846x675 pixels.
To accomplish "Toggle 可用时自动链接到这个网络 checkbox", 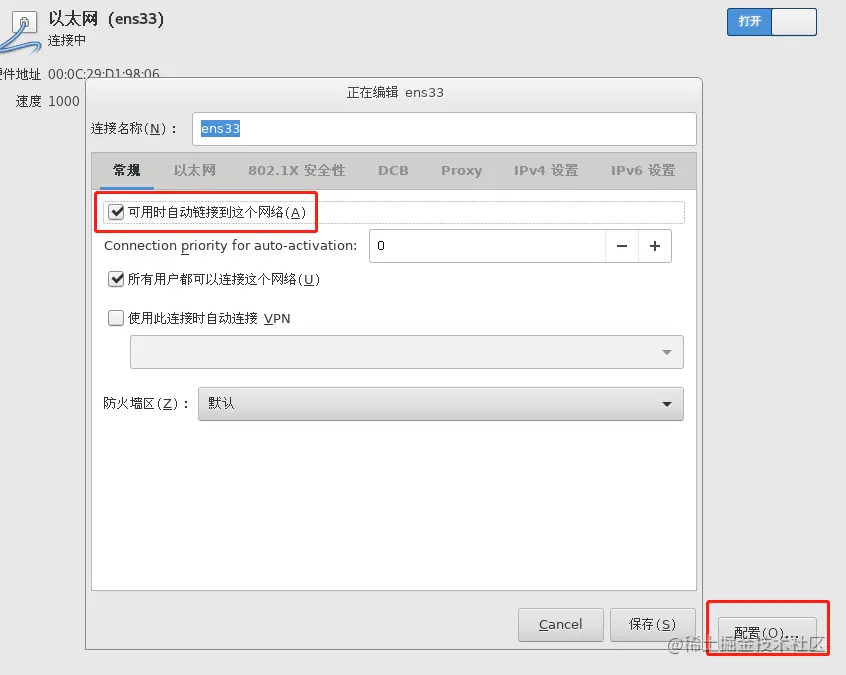I will [116, 212].
